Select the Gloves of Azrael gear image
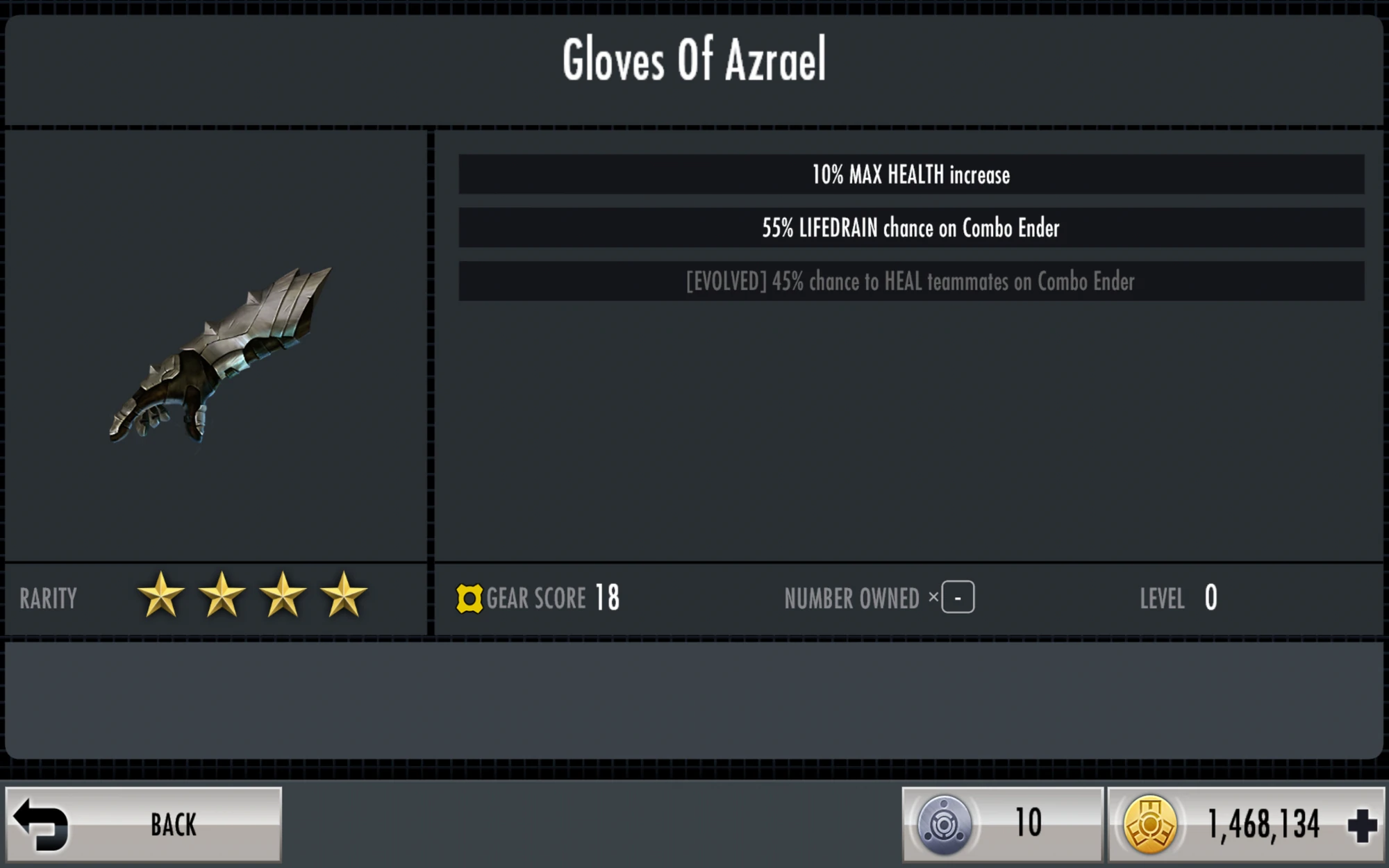Screen dimensions: 1389x868 coord(220,355)
